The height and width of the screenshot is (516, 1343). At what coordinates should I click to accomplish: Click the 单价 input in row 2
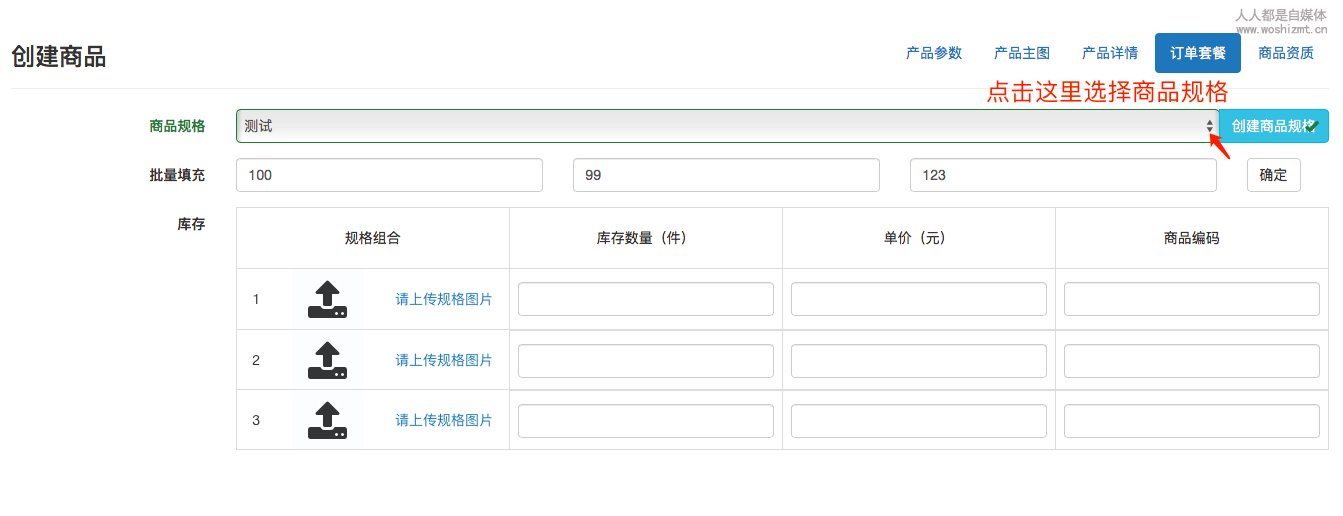pyautogui.click(x=919, y=361)
